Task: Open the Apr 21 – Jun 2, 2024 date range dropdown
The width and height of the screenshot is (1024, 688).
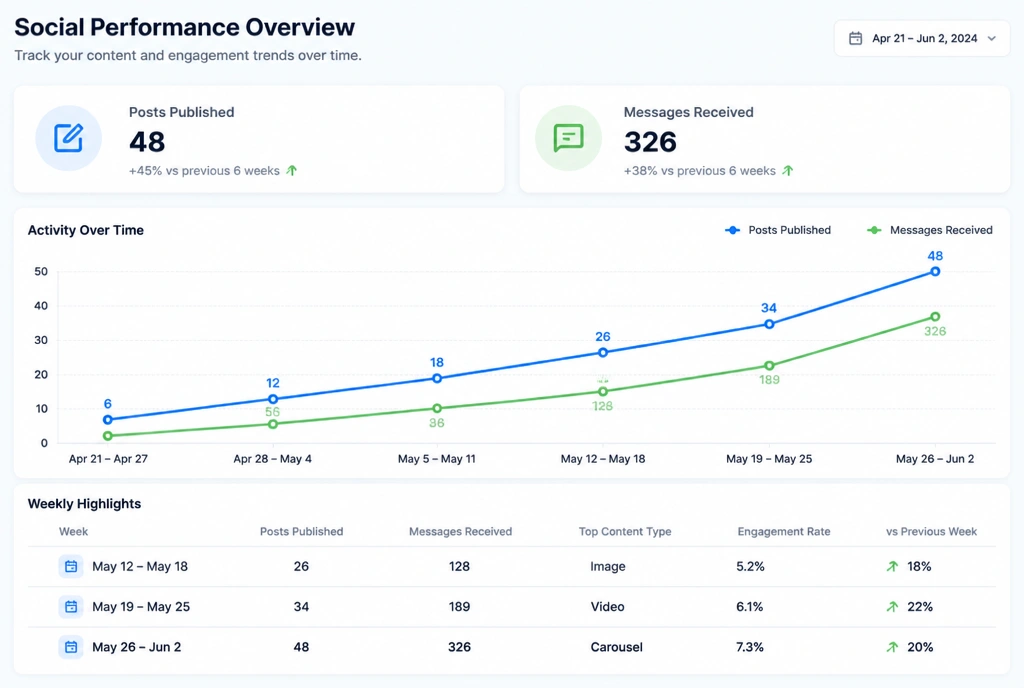Action: tap(921, 39)
